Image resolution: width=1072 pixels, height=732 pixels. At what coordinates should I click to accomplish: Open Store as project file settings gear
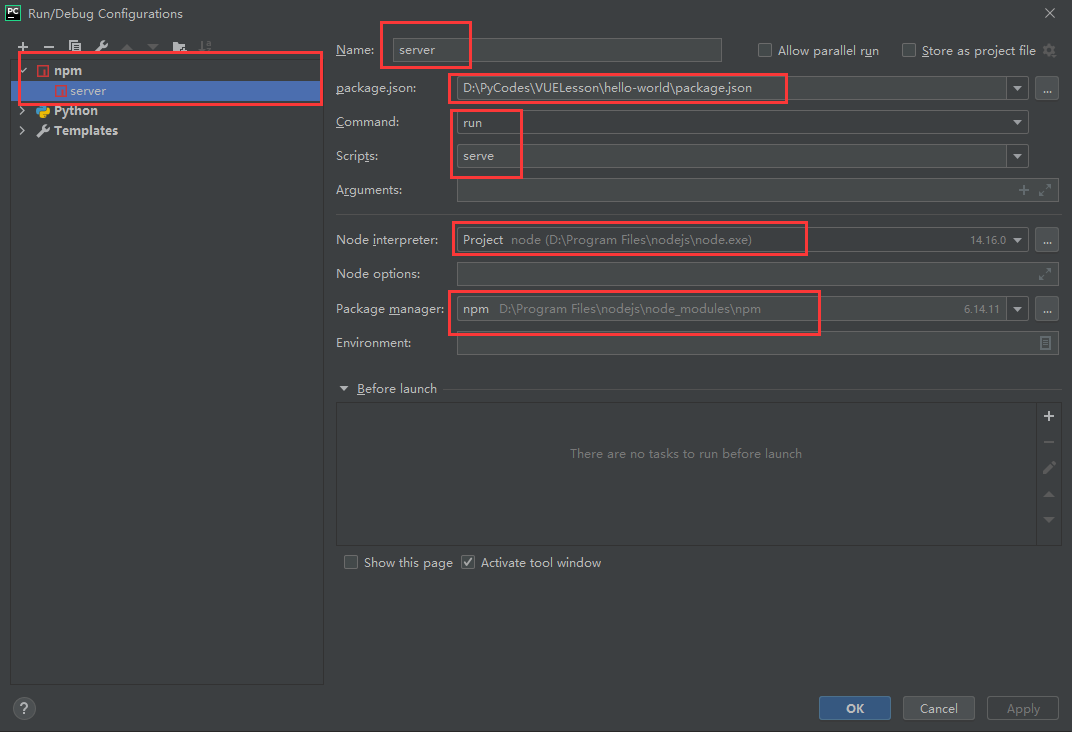1049,51
